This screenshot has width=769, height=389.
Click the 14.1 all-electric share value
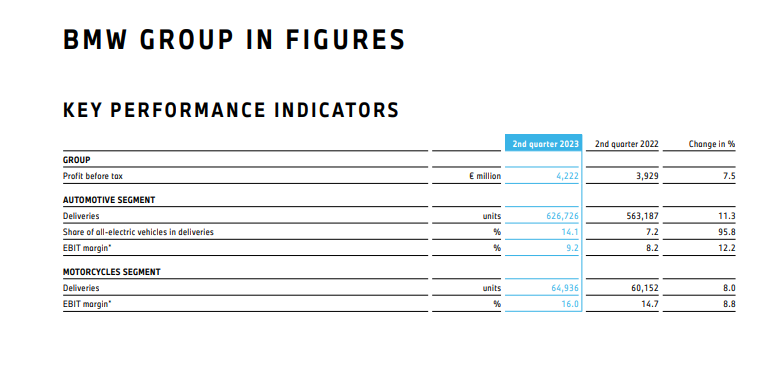pyautogui.click(x=570, y=232)
